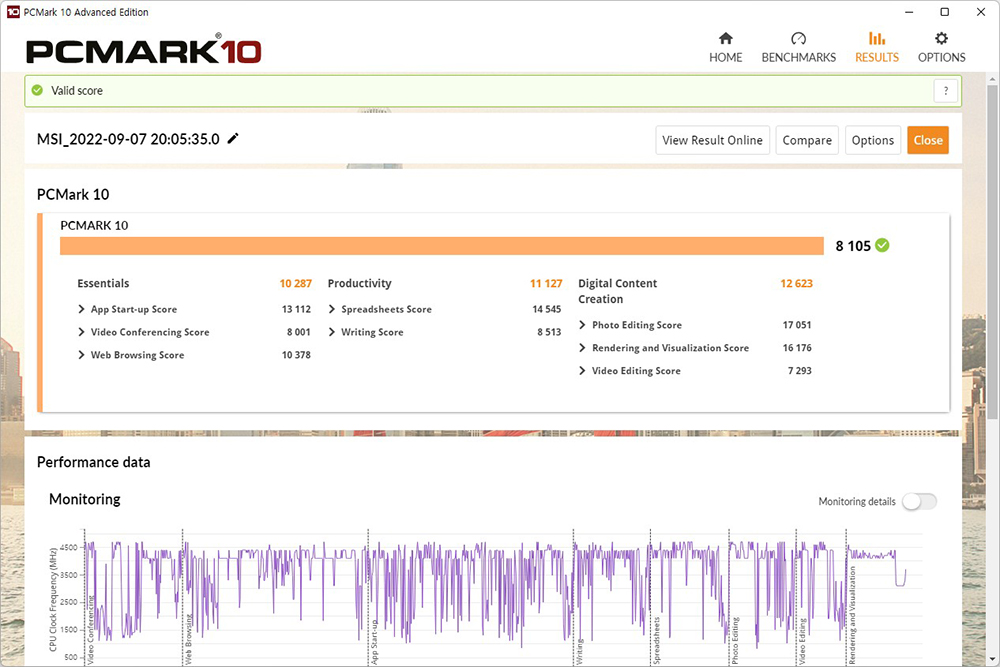Click the Rendering and Visualization chart marker
The image size is (1000, 667).
(x=852, y=615)
